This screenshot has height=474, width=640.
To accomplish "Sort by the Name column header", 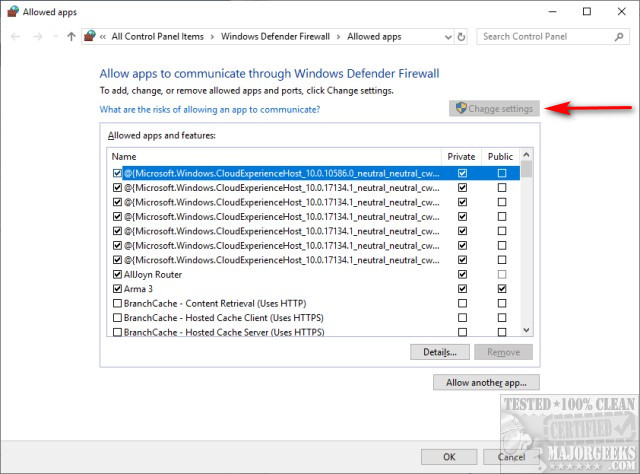I will (x=274, y=157).
